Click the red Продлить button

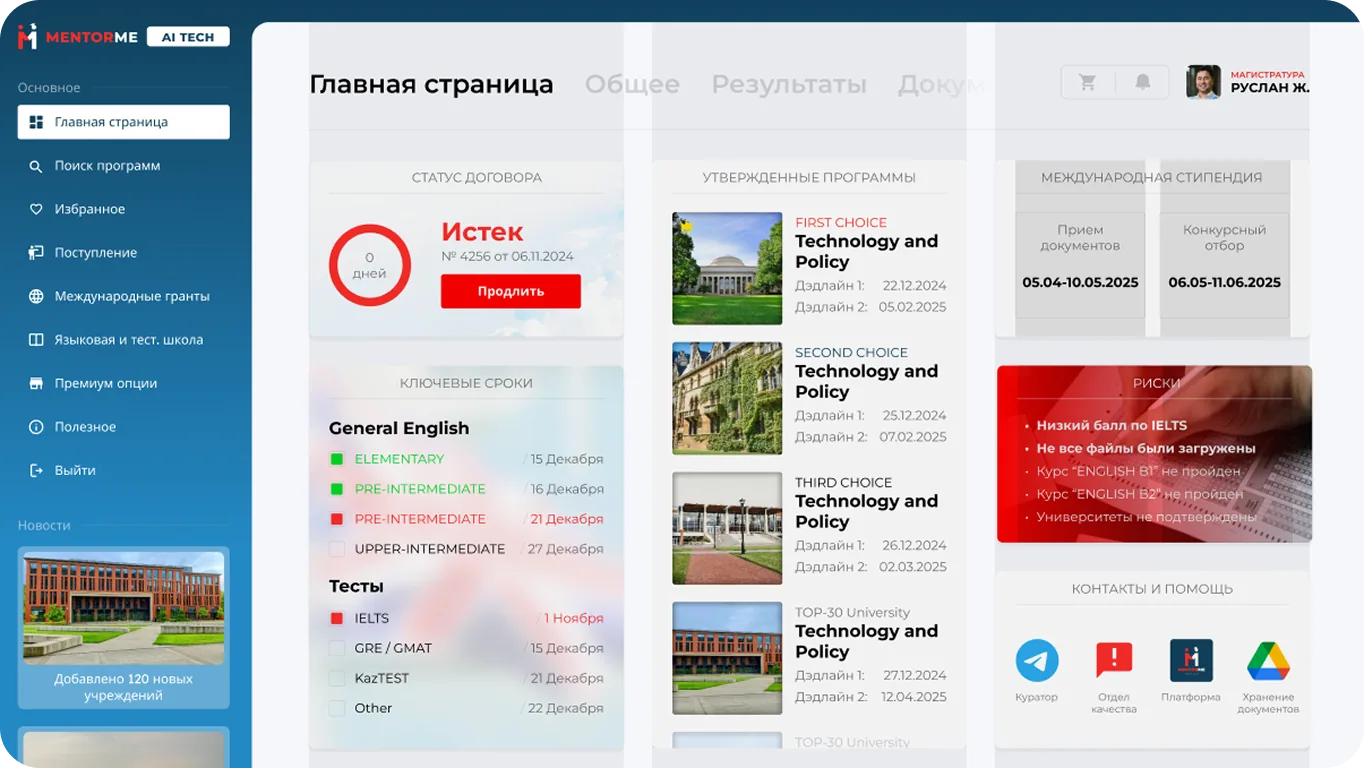click(511, 291)
